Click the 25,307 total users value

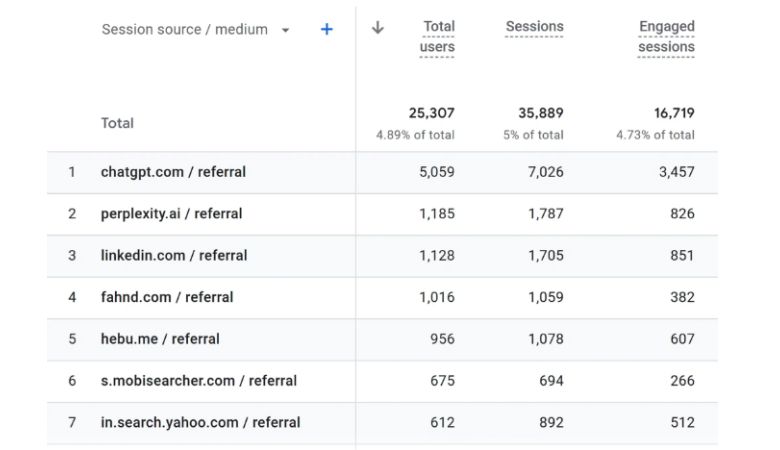[431, 113]
